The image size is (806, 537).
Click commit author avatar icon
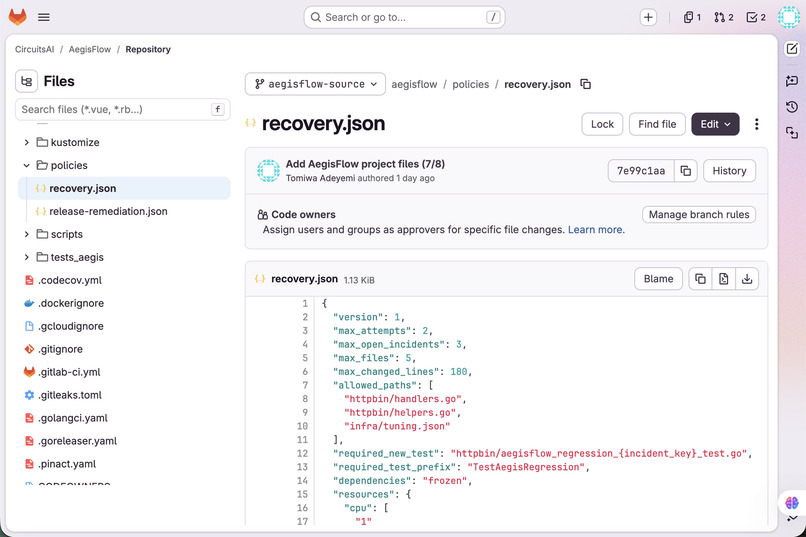click(268, 171)
